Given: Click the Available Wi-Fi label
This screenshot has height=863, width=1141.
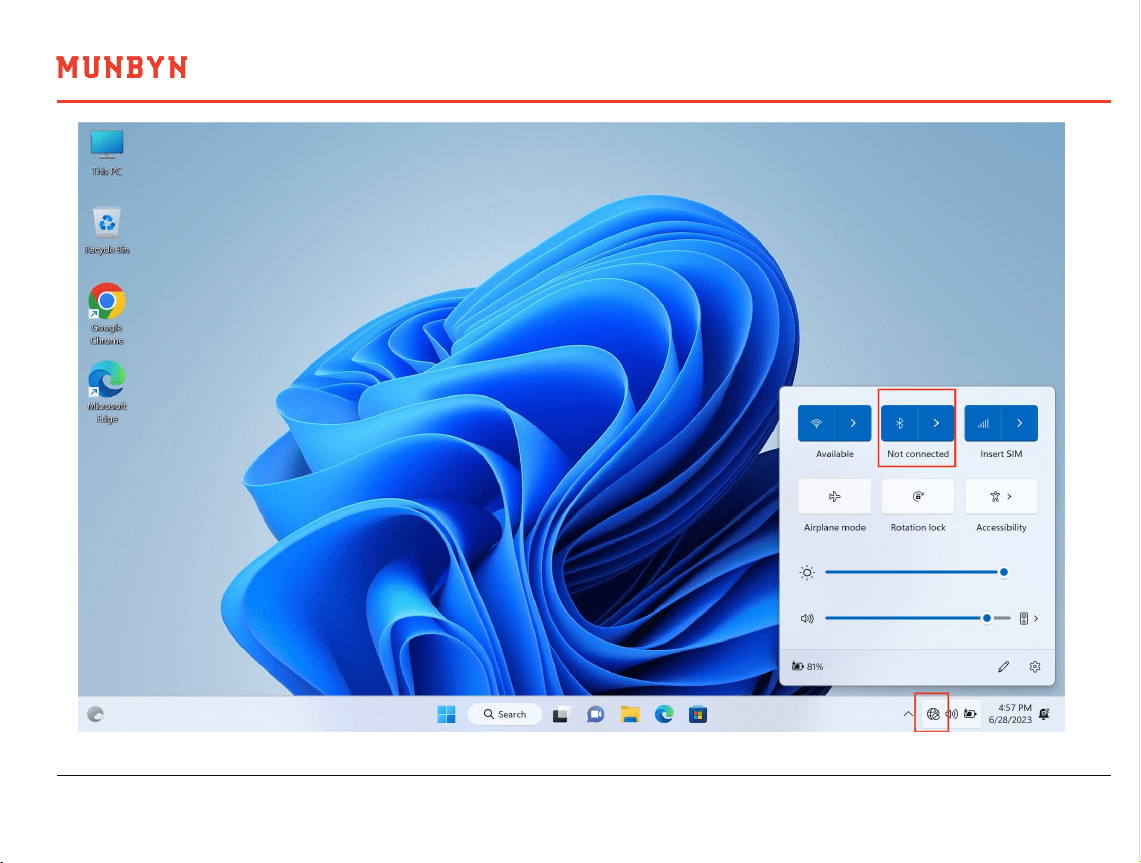Looking at the screenshot, I should tap(835, 454).
